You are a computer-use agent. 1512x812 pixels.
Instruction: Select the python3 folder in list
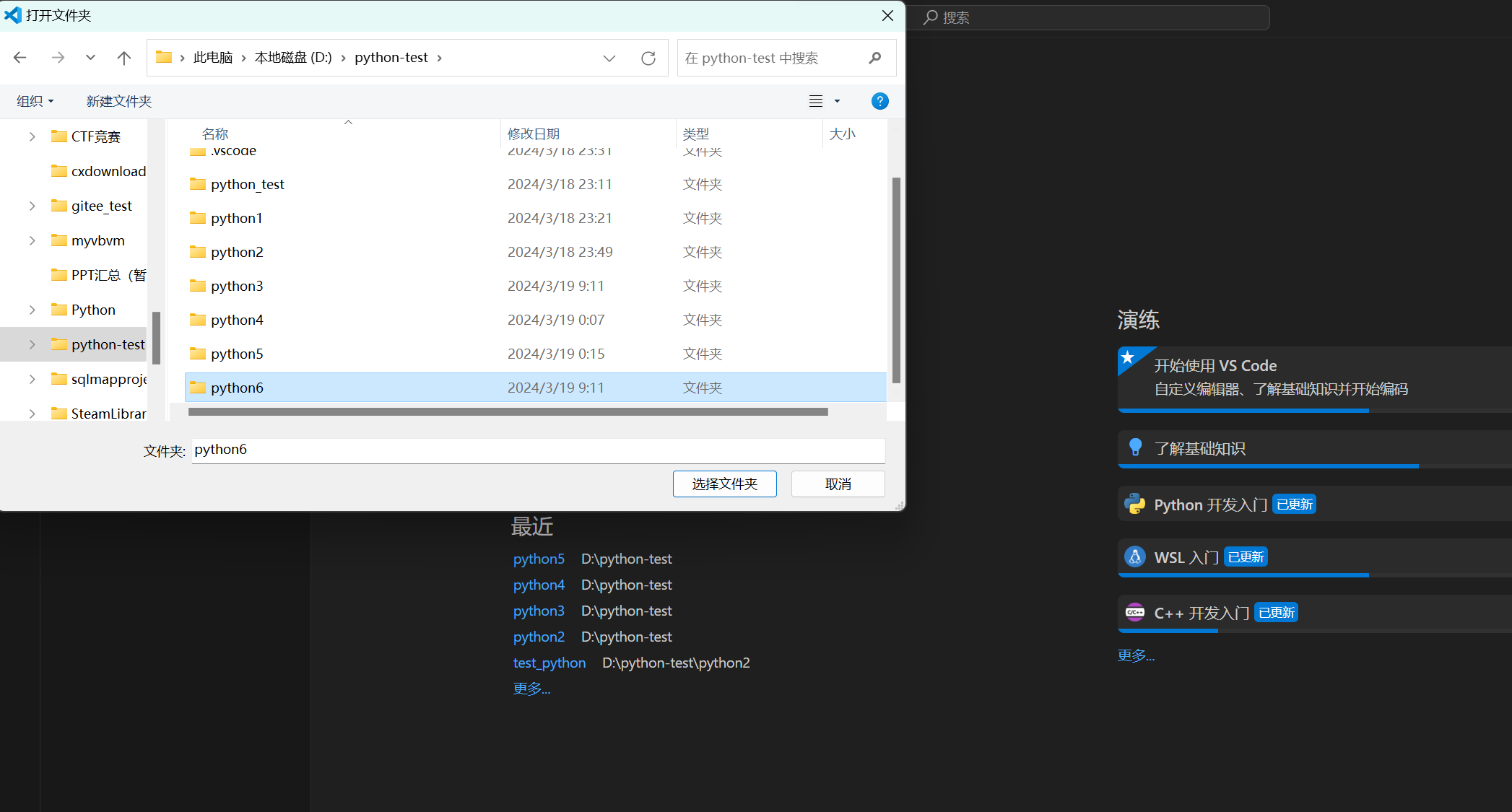click(x=237, y=286)
